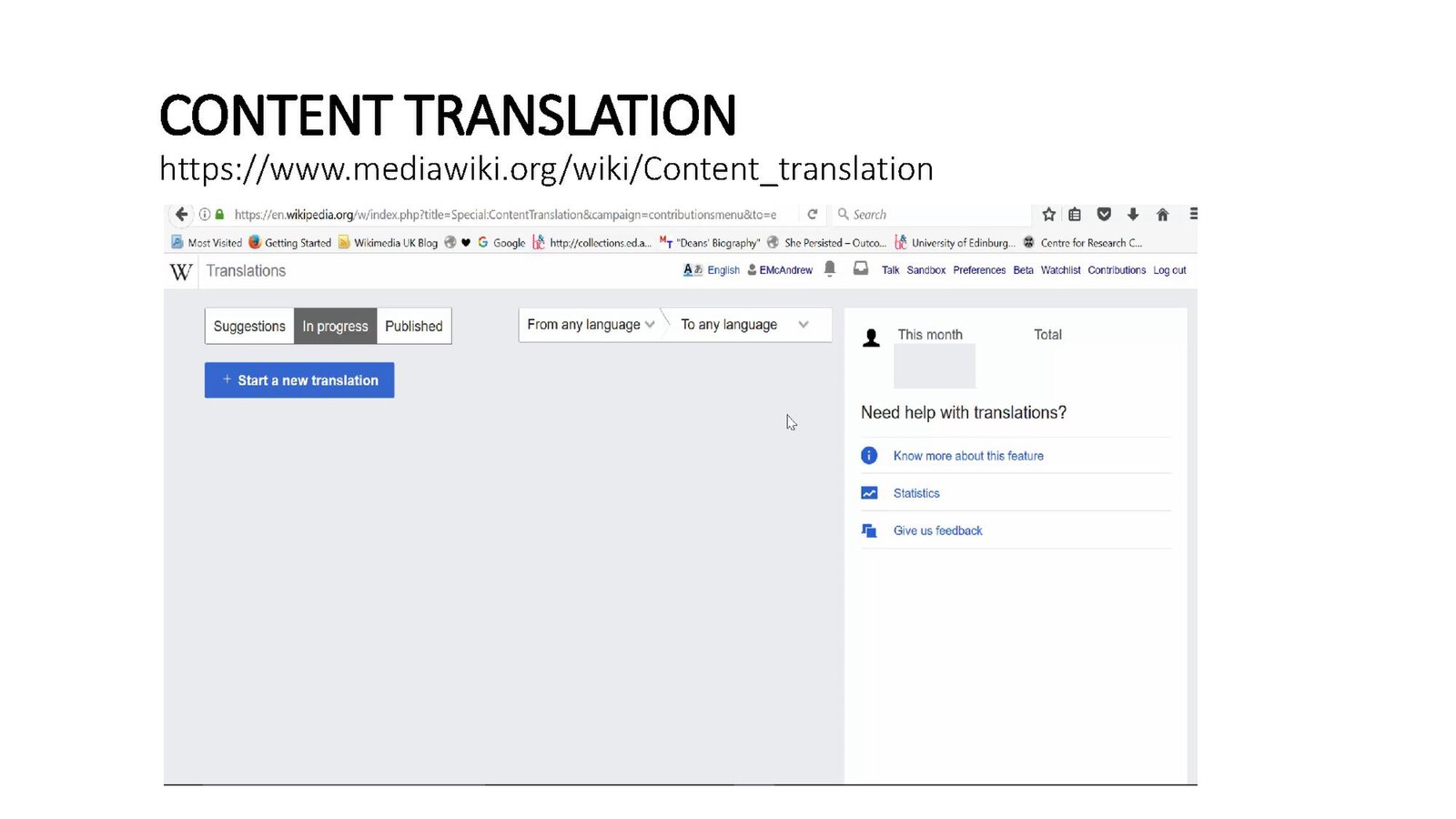Image resolution: width=1456 pixels, height=819 pixels.
Task: Open the Most Visited bookmark
Action: [x=207, y=242]
